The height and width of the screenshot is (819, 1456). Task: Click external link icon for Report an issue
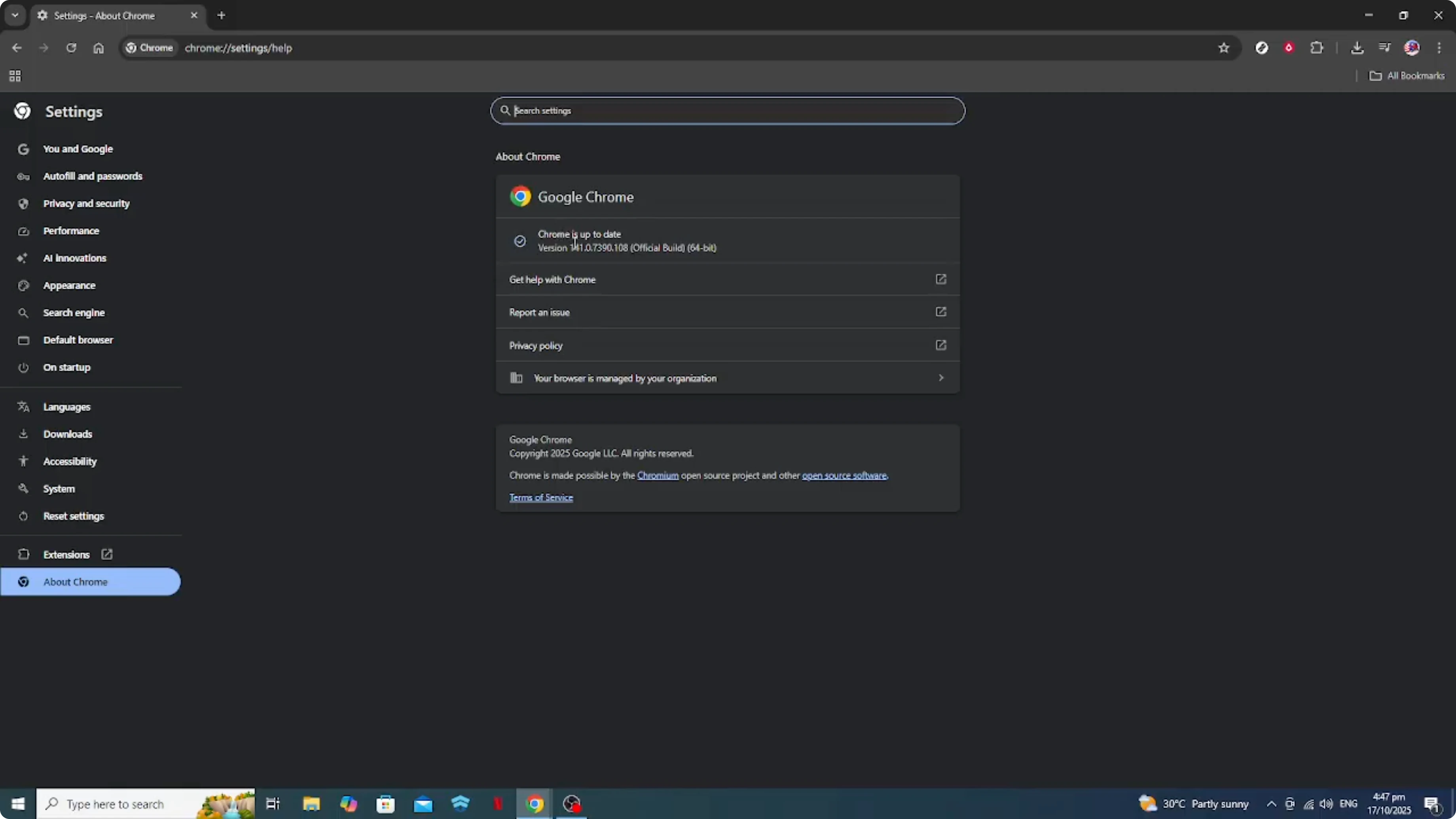[940, 312]
